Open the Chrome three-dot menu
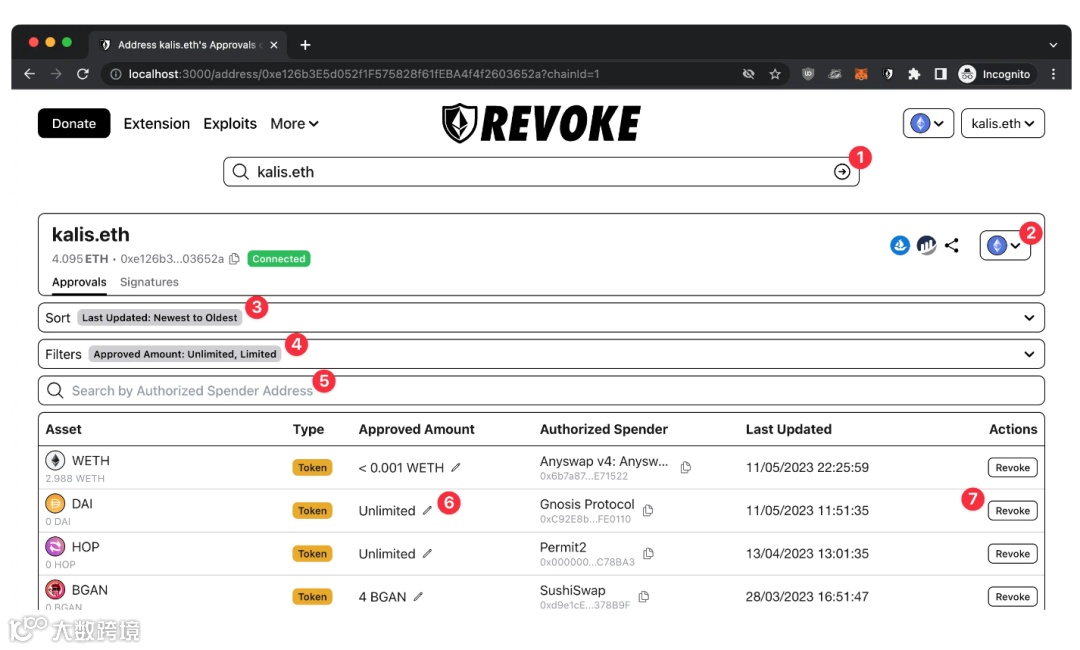Image resolution: width=1080 pixels, height=650 pixels. tap(1053, 74)
